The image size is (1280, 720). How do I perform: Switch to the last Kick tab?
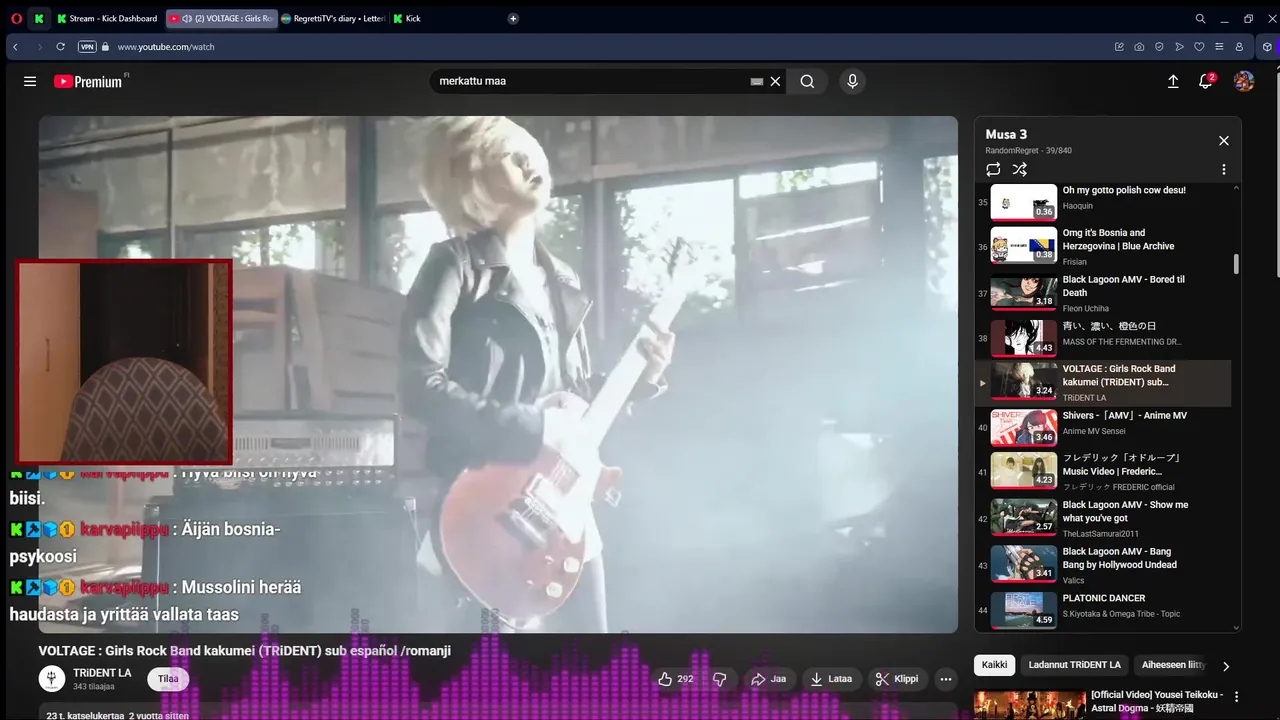pos(407,18)
